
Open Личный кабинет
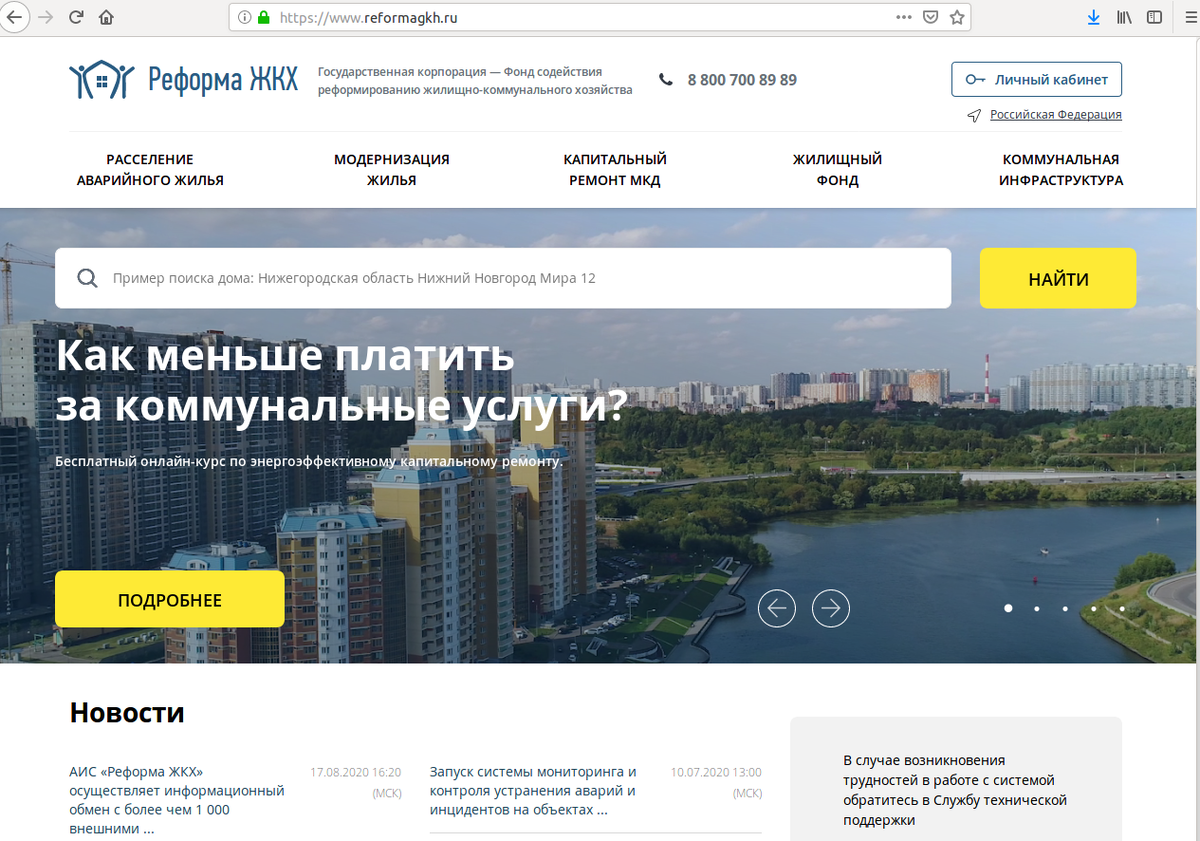click(x=1036, y=78)
